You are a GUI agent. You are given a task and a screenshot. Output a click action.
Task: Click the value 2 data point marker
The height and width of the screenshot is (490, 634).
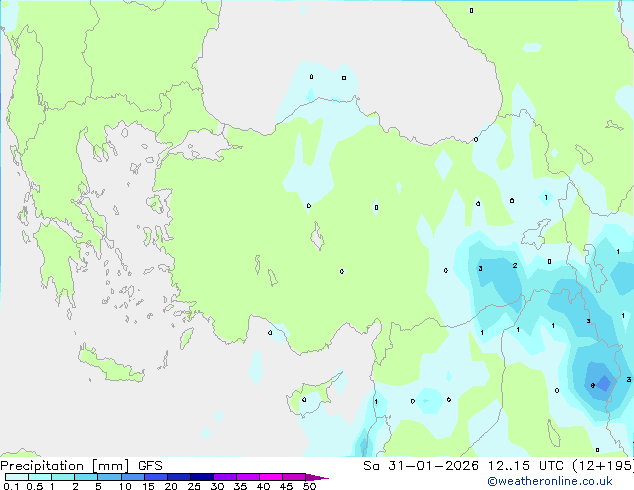pyautogui.click(x=515, y=266)
